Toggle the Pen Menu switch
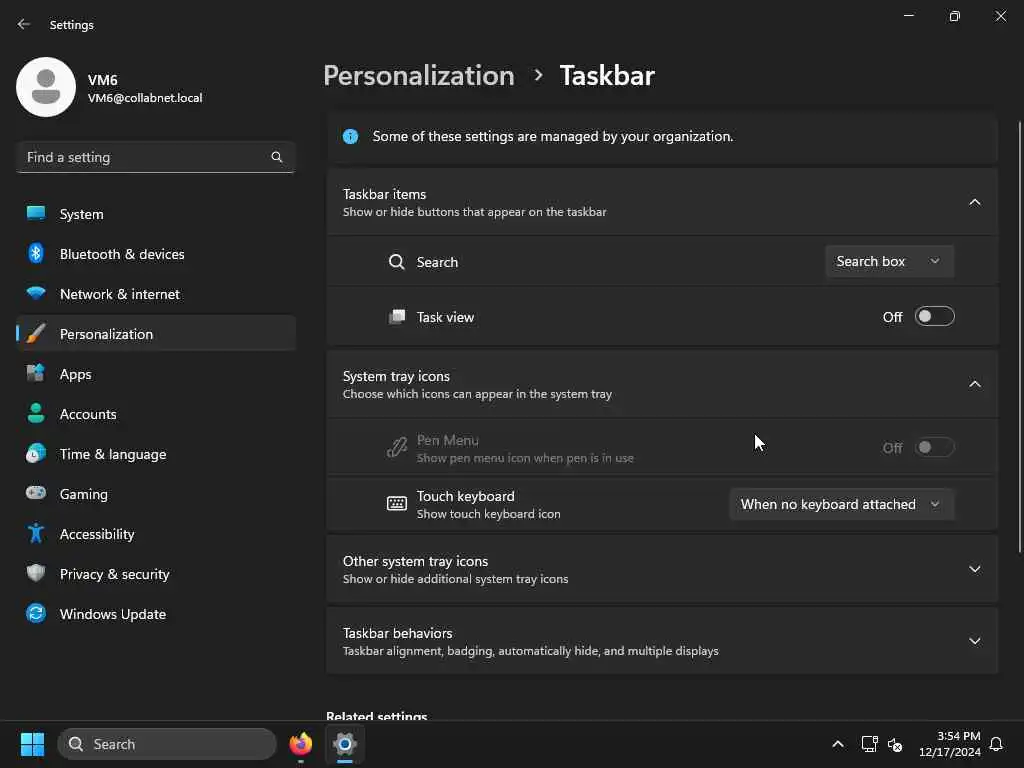The image size is (1024, 768). [934, 448]
